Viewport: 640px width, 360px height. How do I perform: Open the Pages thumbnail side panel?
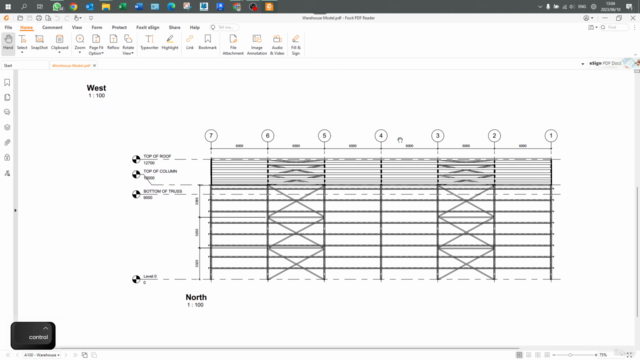[x=7, y=98]
